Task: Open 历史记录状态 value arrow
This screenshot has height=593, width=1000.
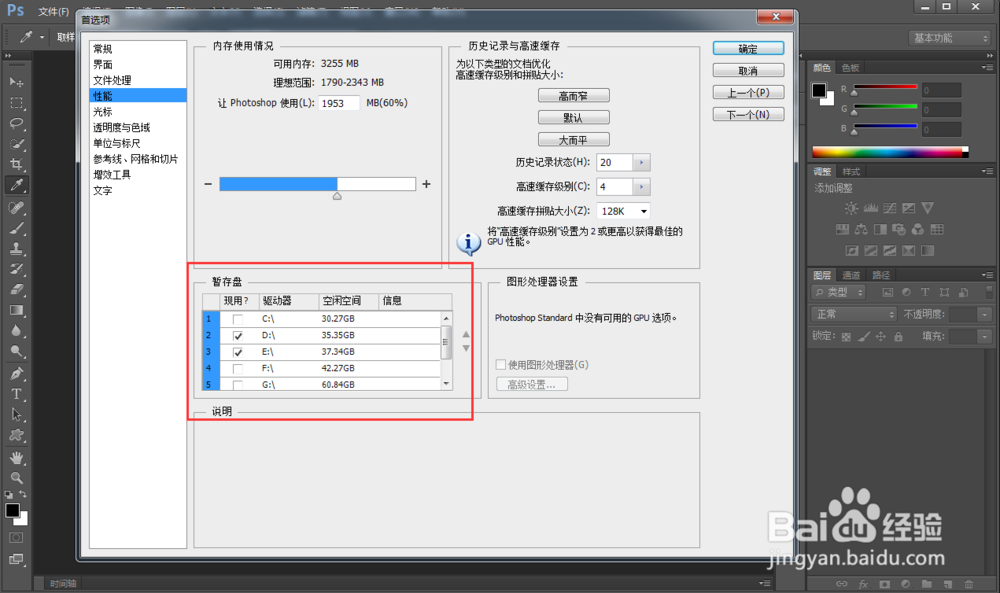Action: click(641, 163)
